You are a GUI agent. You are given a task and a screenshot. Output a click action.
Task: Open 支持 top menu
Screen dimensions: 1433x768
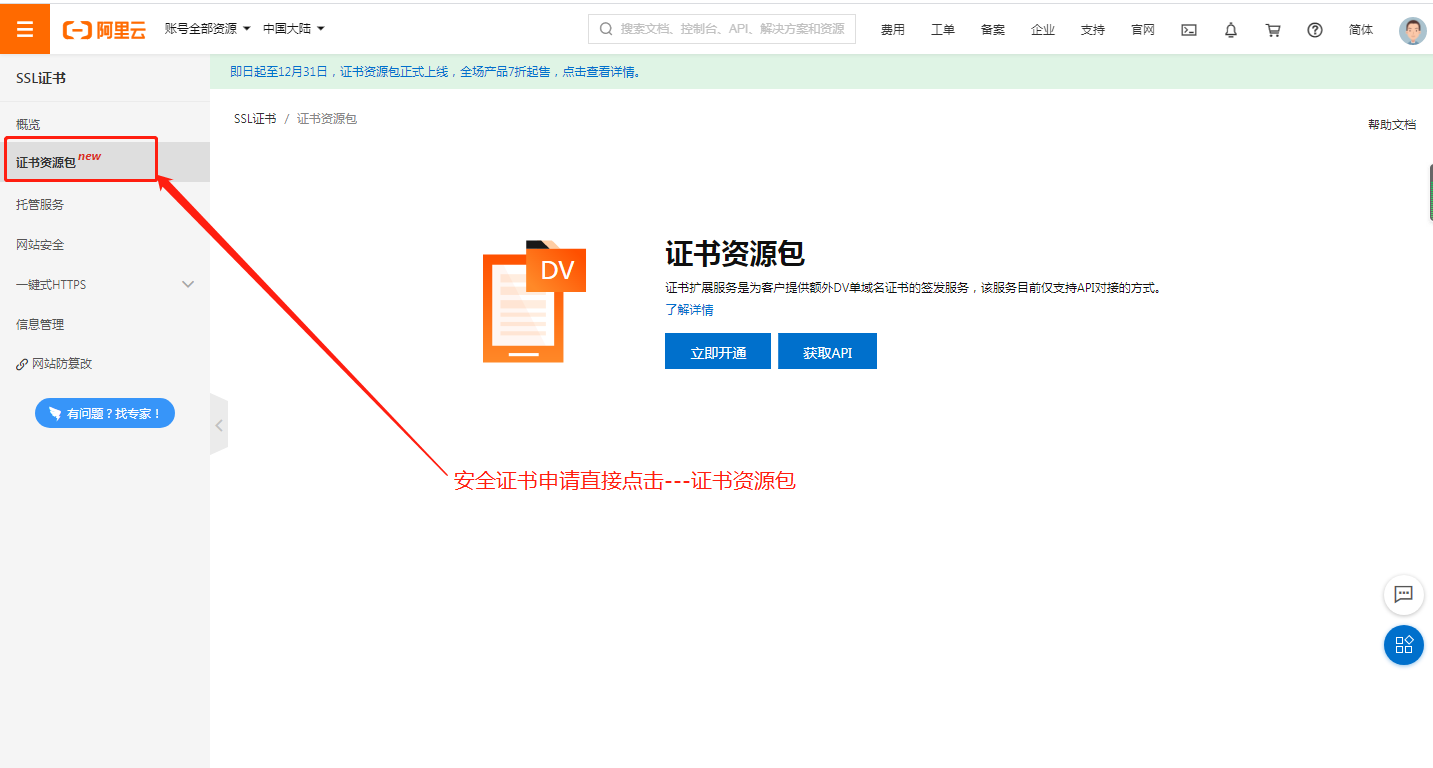(1093, 30)
